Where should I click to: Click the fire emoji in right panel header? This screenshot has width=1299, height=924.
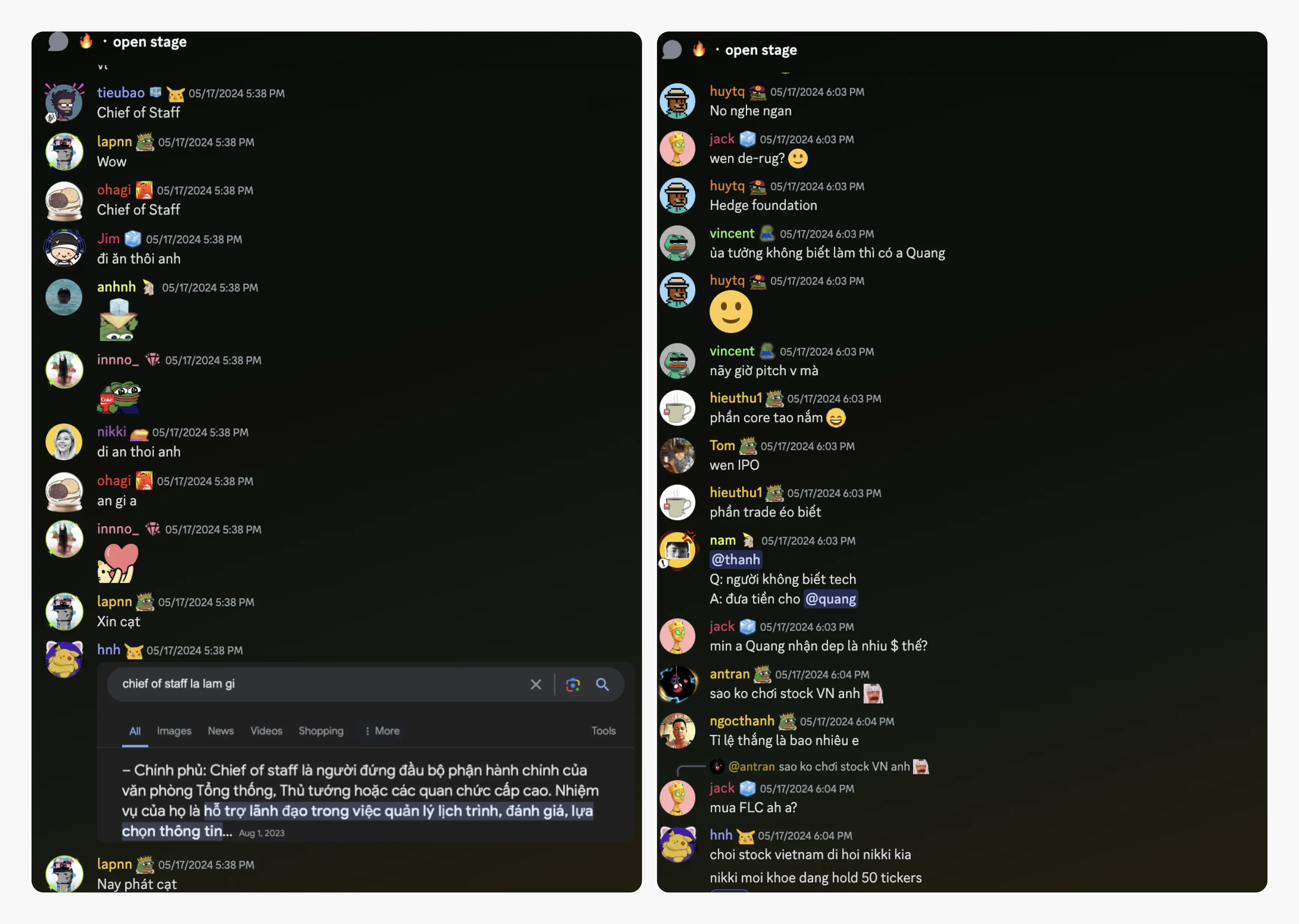(699, 50)
